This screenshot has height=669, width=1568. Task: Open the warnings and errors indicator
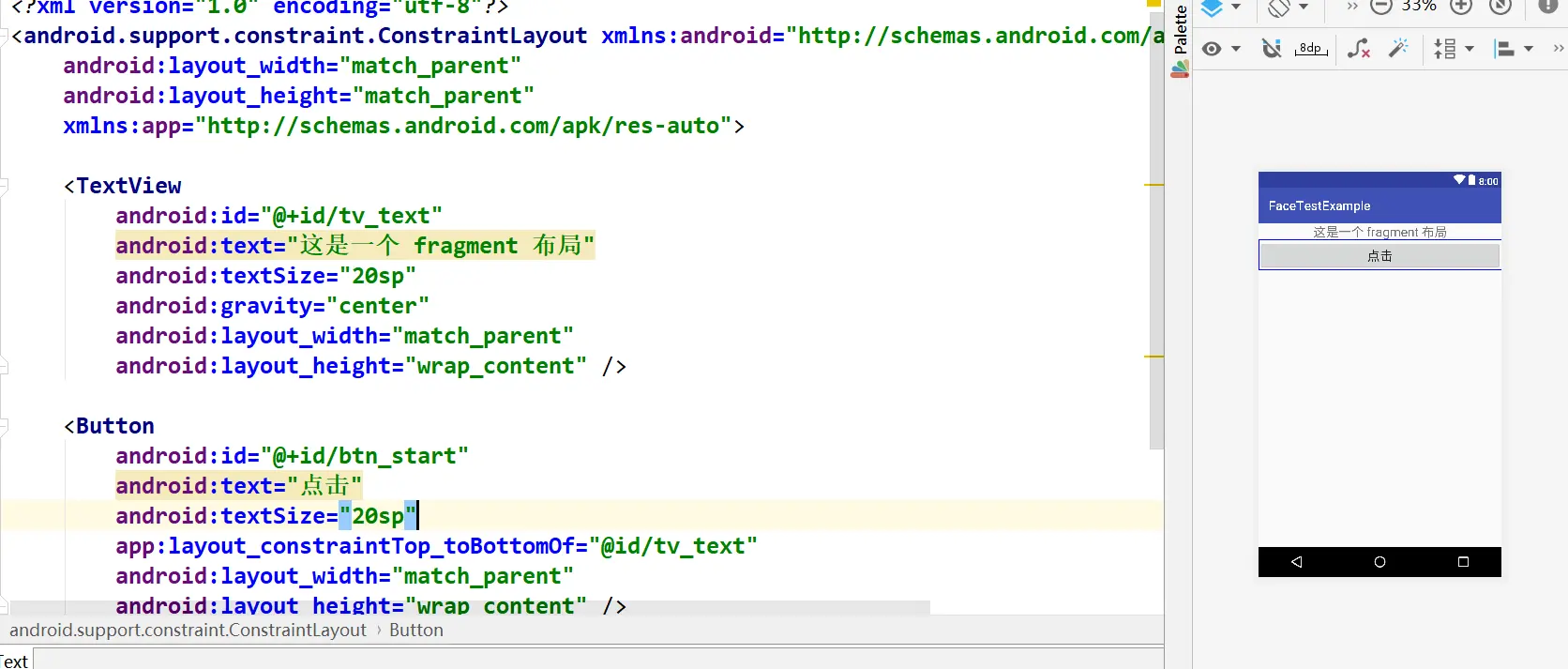pos(1548,7)
